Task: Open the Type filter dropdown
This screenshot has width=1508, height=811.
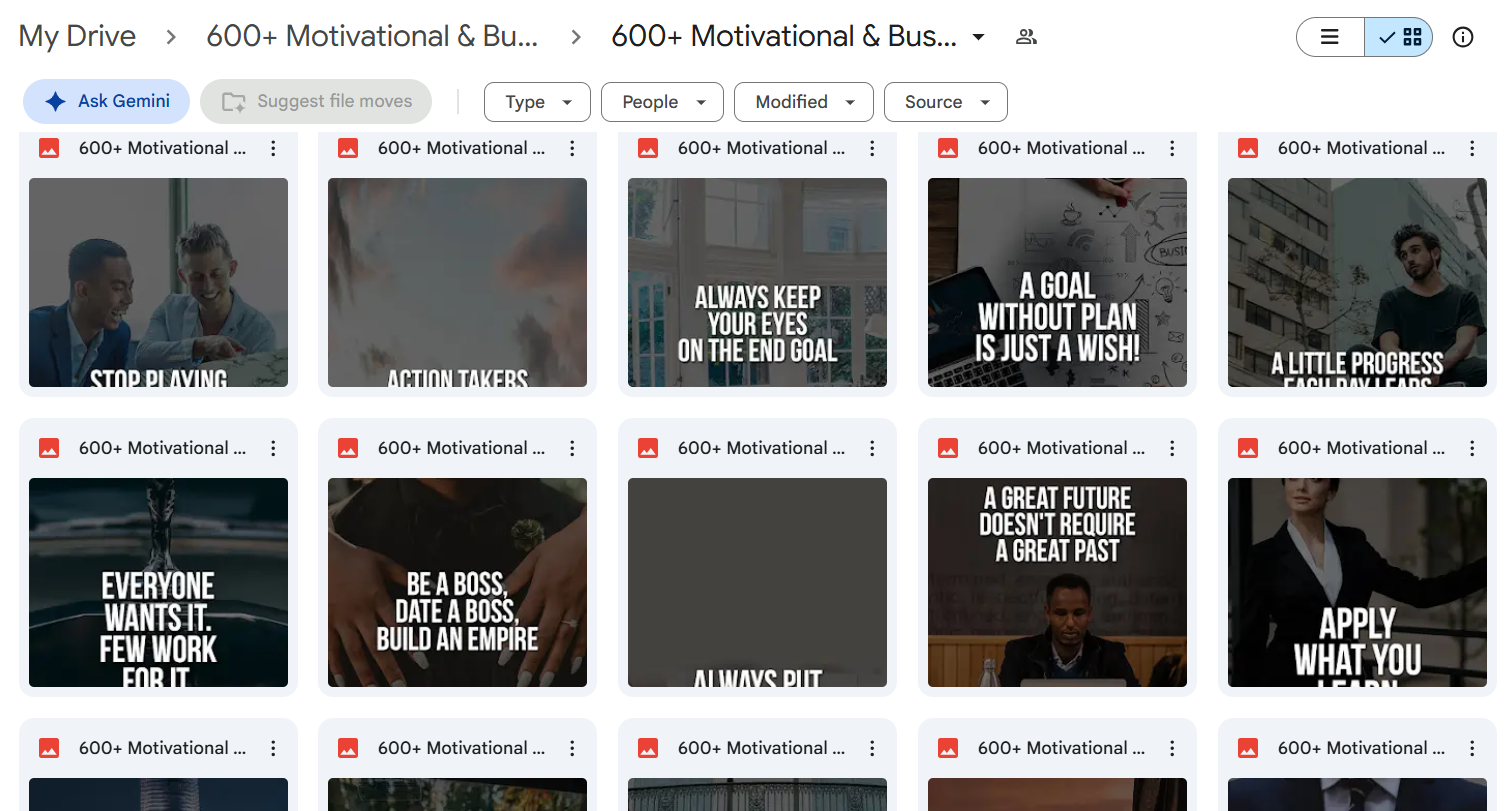Action: click(538, 102)
